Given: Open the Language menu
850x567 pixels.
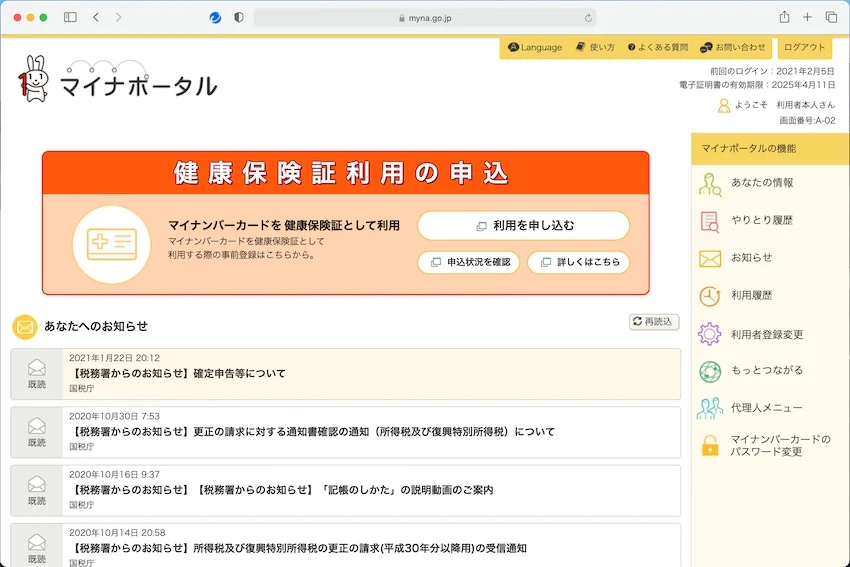Looking at the screenshot, I should (535, 47).
